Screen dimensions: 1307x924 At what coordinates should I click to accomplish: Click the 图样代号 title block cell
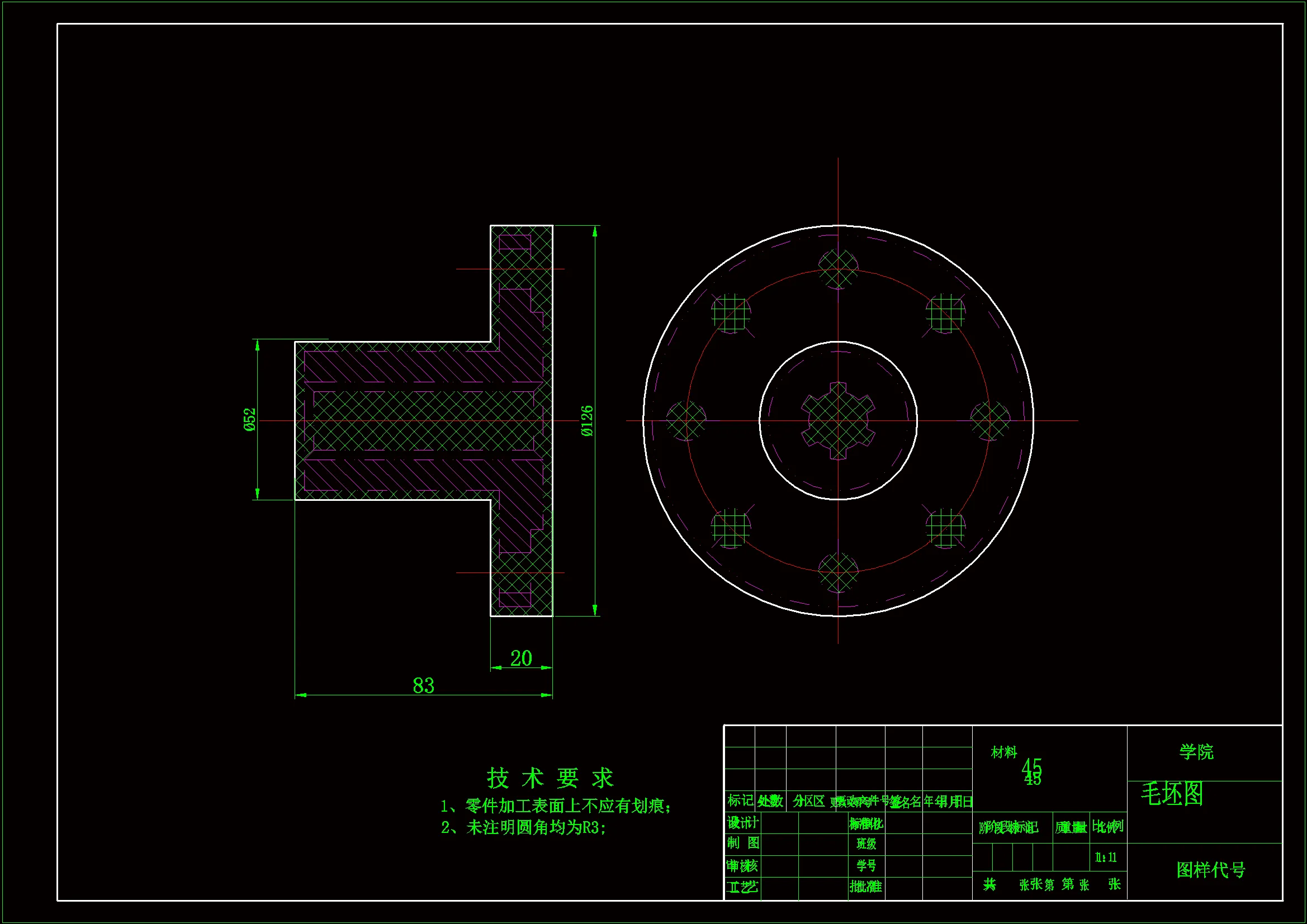(1210, 870)
